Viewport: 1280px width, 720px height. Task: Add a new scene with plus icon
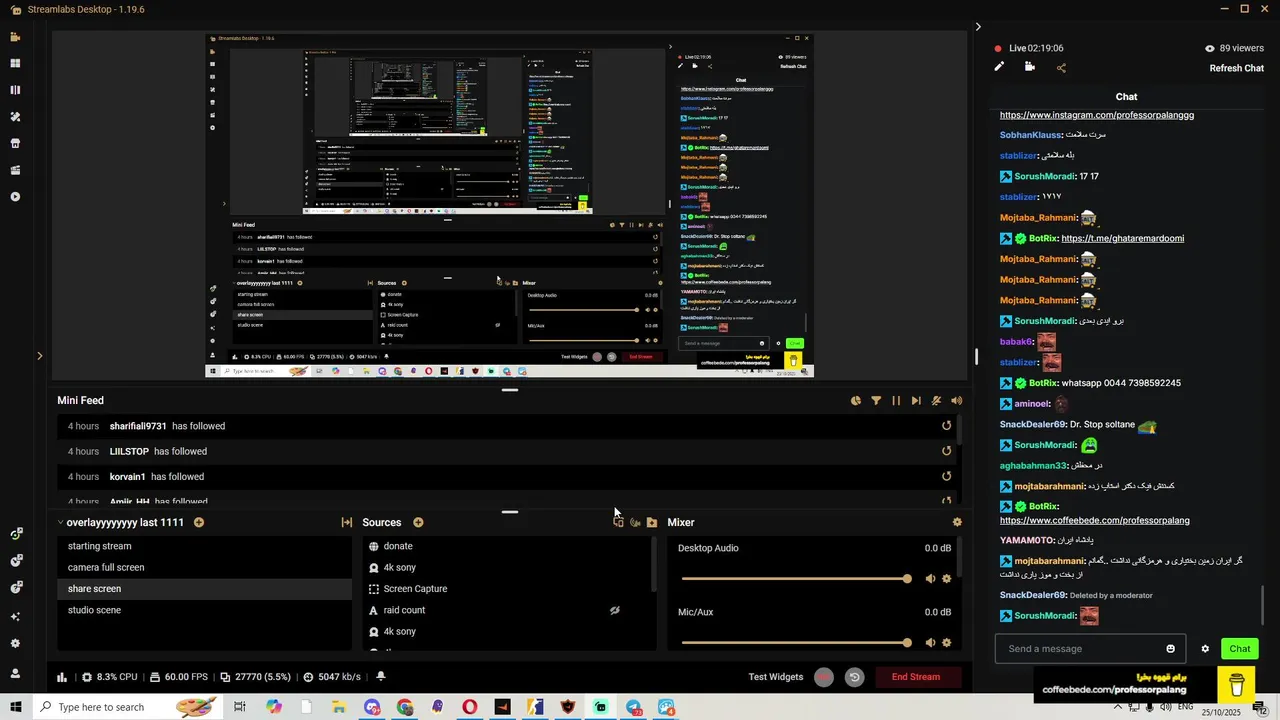tap(199, 522)
